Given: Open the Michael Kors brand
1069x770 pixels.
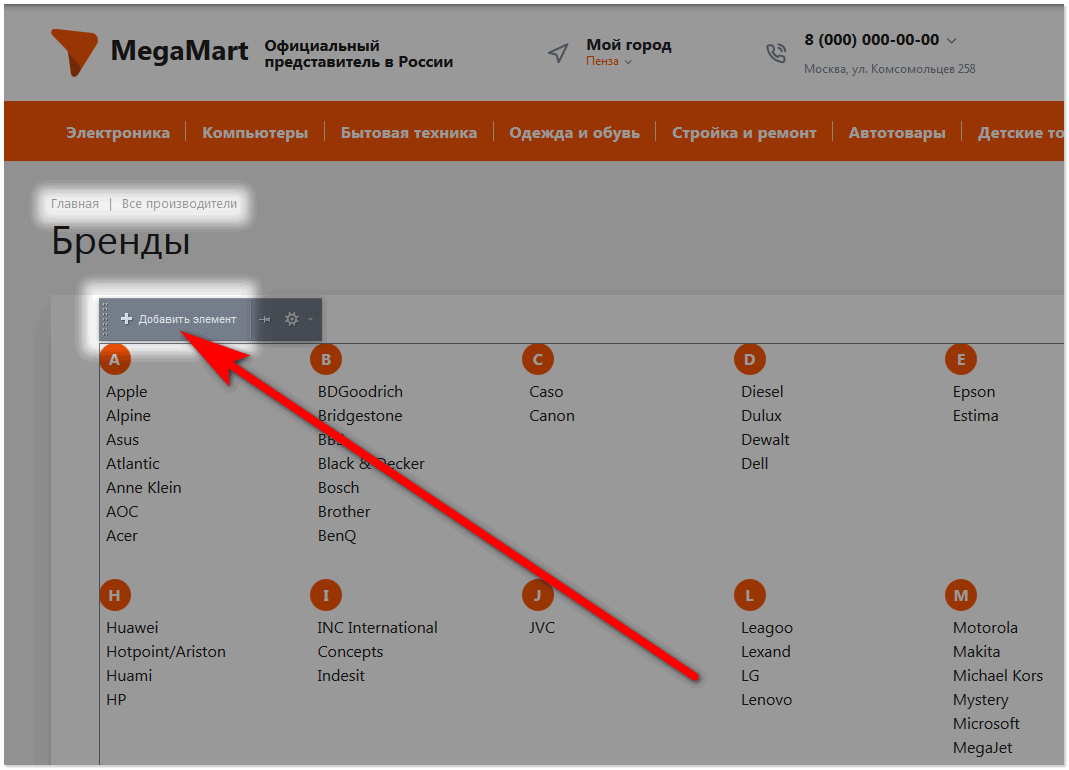Looking at the screenshot, I should pos(997,675).
